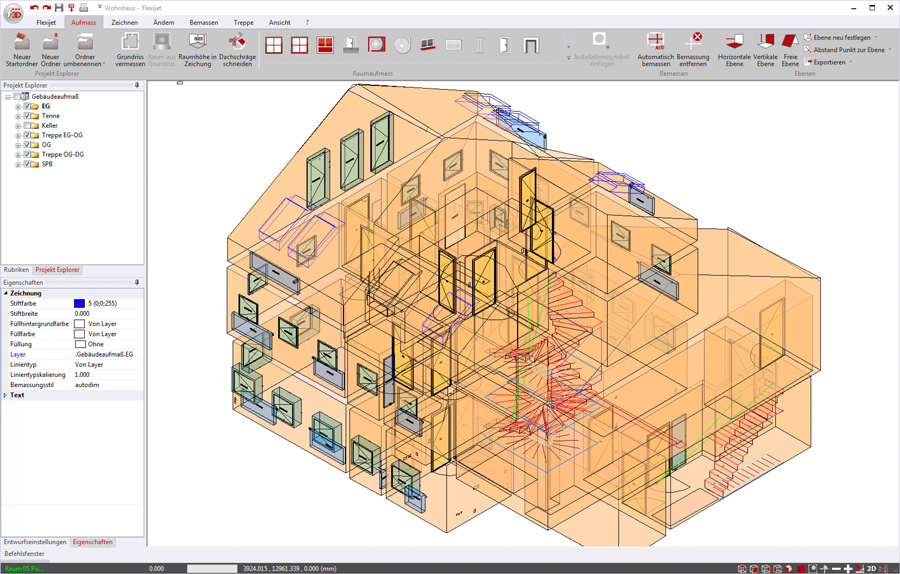Select the Vertikale Ebene tool
The image size is (900, 574).
click(765, 43)
